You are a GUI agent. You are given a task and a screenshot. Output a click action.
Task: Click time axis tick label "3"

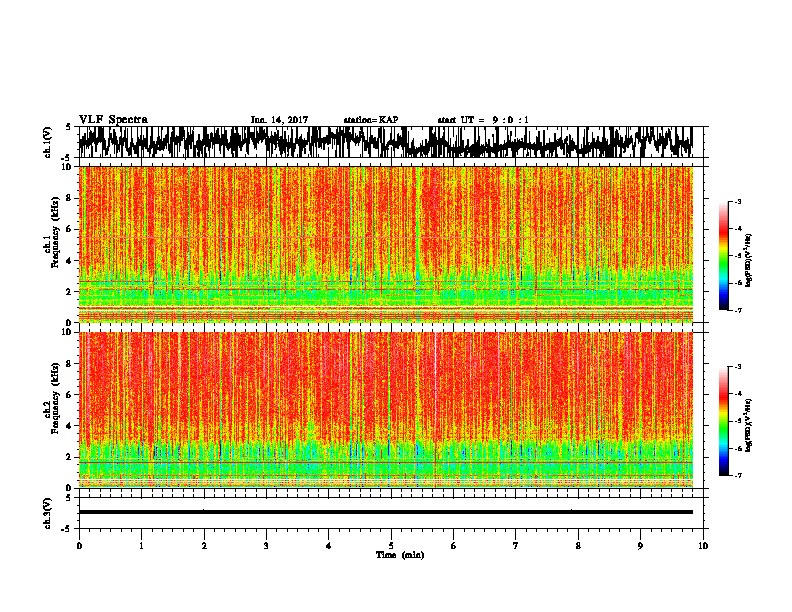[266, 546]
